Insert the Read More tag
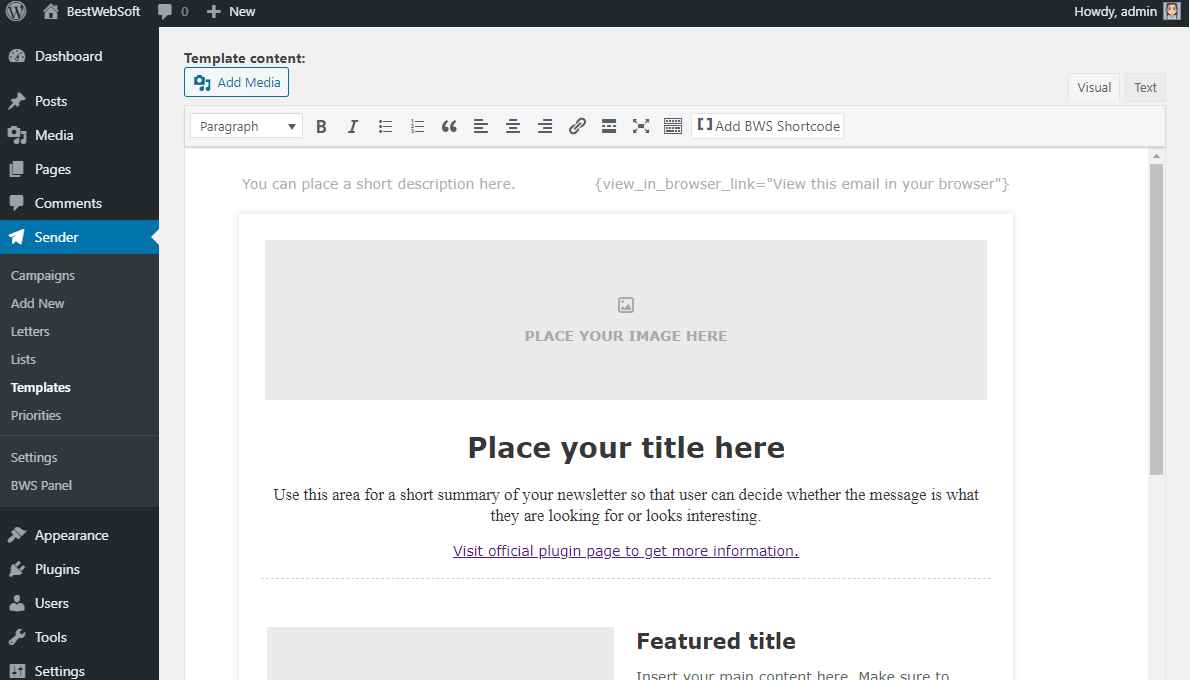Image resolution: width=1190 pixels, height=680 pixels. [609, 126]
